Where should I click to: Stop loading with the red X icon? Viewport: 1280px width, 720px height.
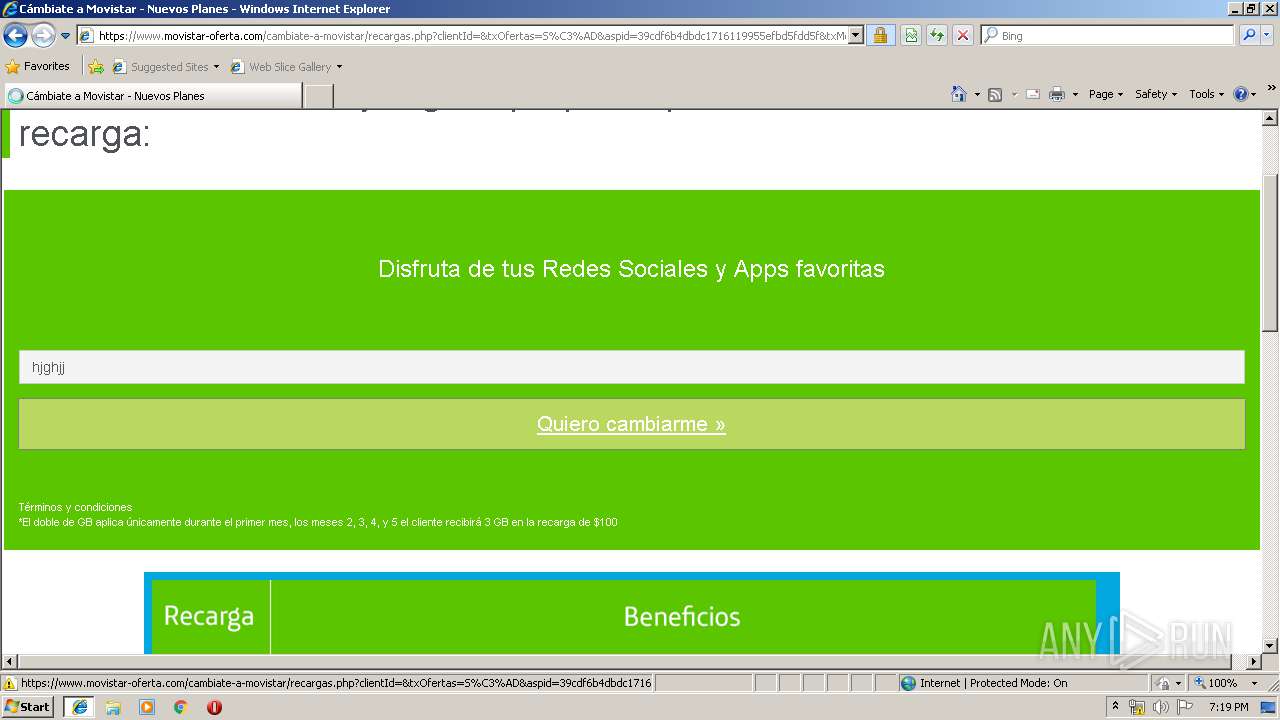click(963, 36)
